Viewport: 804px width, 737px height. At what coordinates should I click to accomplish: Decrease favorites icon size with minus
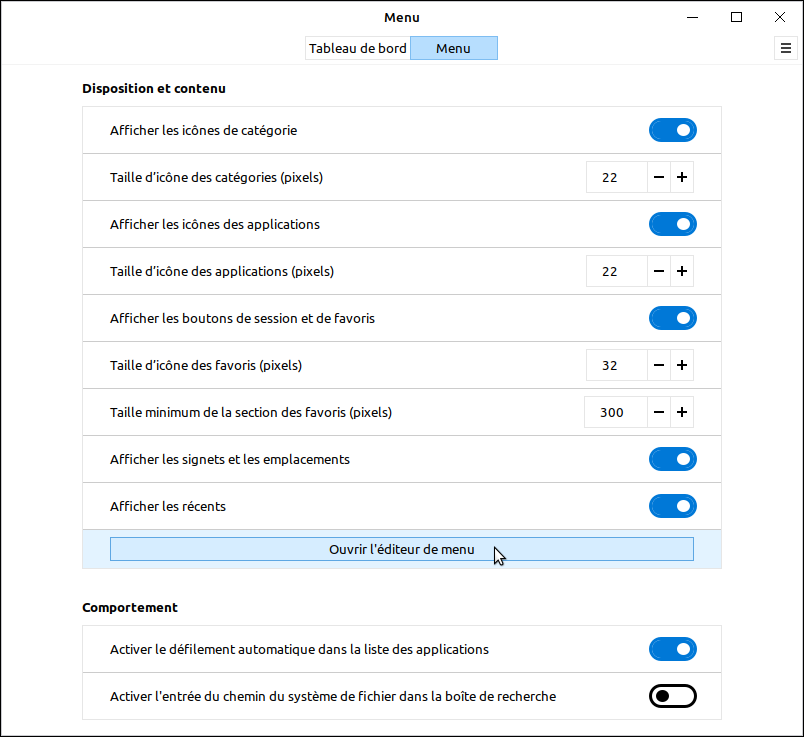click(x=659, y=365)
